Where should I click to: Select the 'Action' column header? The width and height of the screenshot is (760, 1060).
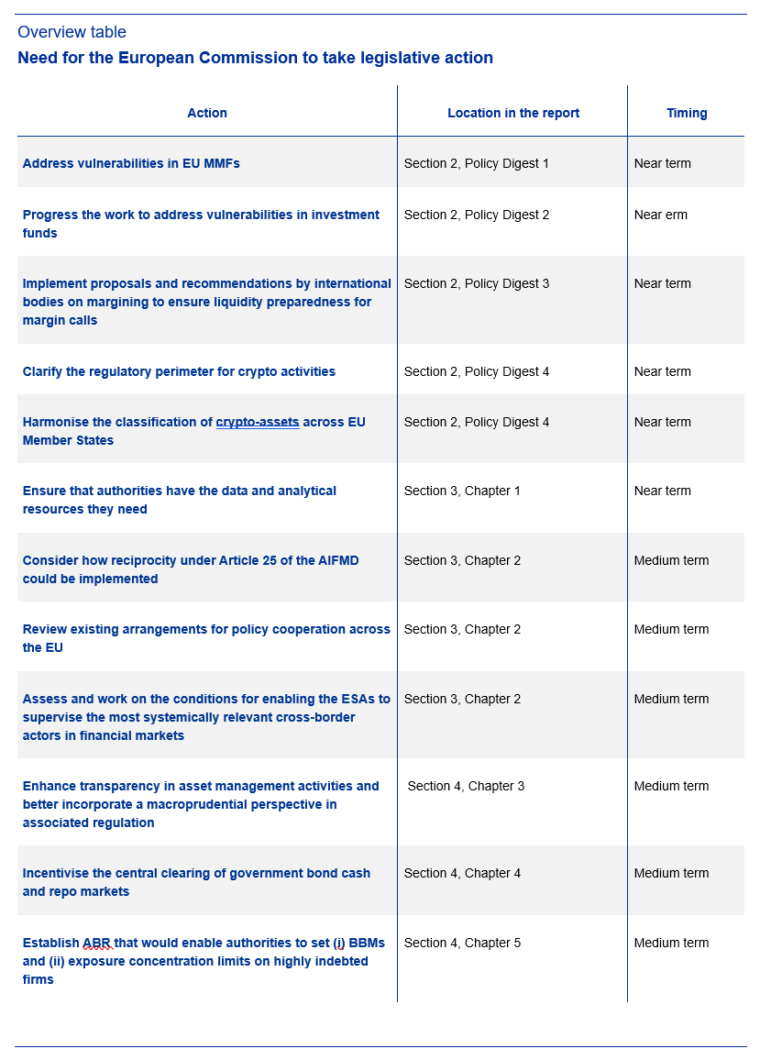(x=207, y=113)
